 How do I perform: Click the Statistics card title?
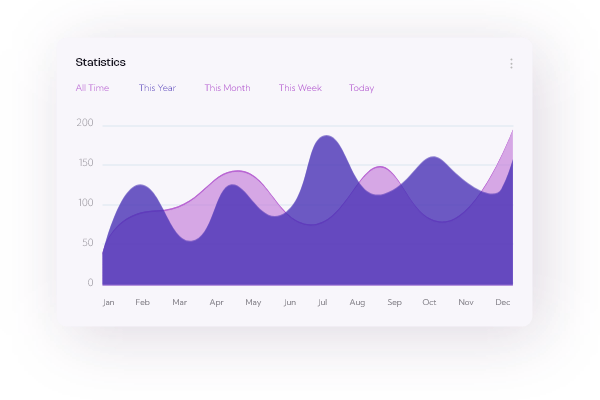tap(100, 62)
